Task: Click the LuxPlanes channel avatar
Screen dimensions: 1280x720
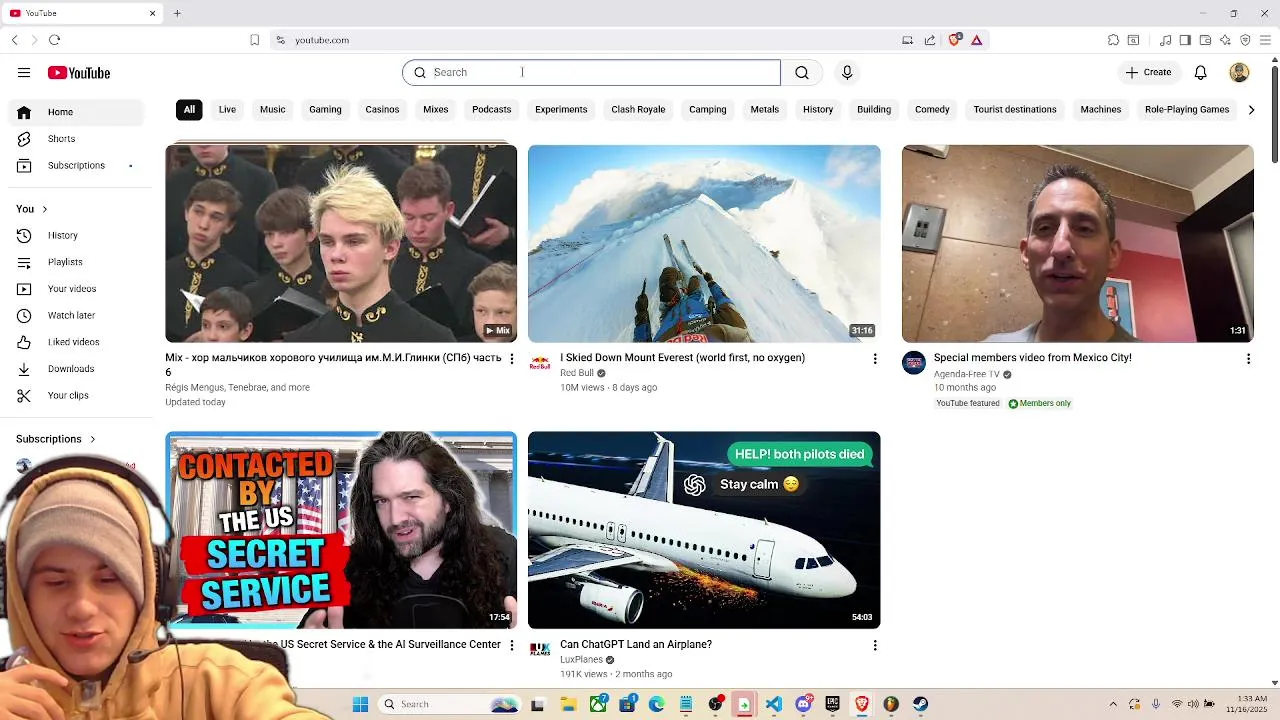Action: (x=540, y=650)
